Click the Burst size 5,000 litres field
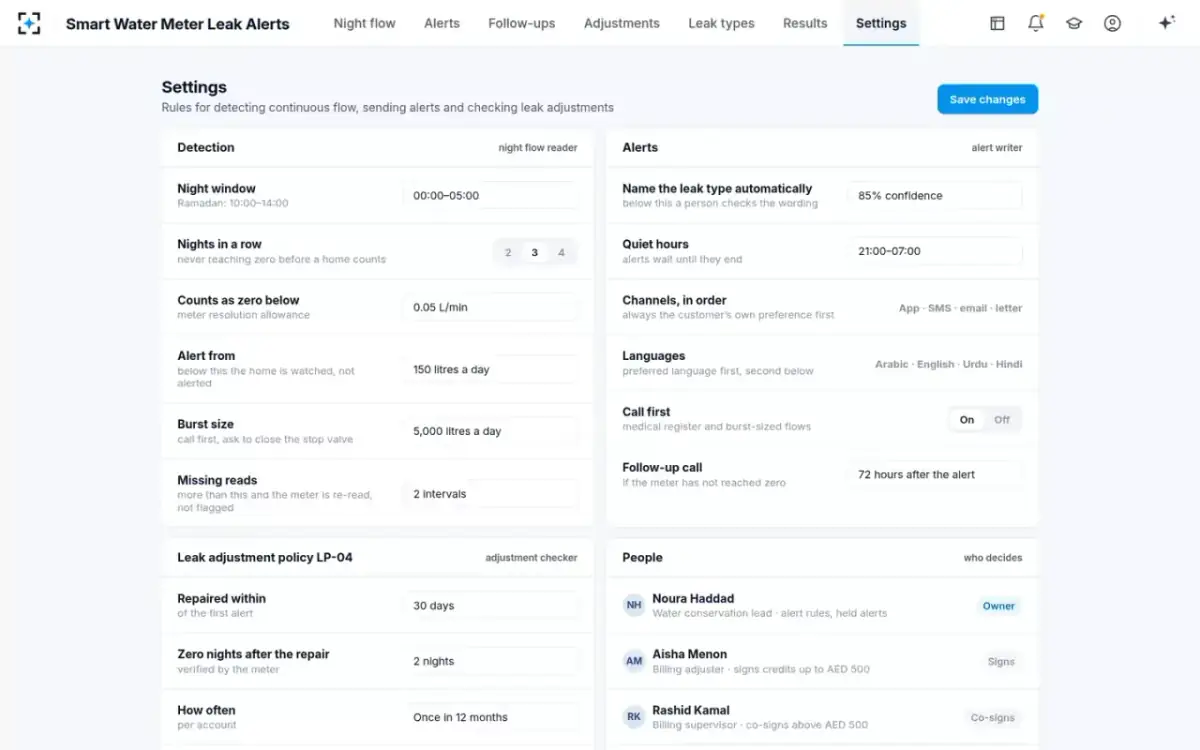 click(x=491, y=432)
